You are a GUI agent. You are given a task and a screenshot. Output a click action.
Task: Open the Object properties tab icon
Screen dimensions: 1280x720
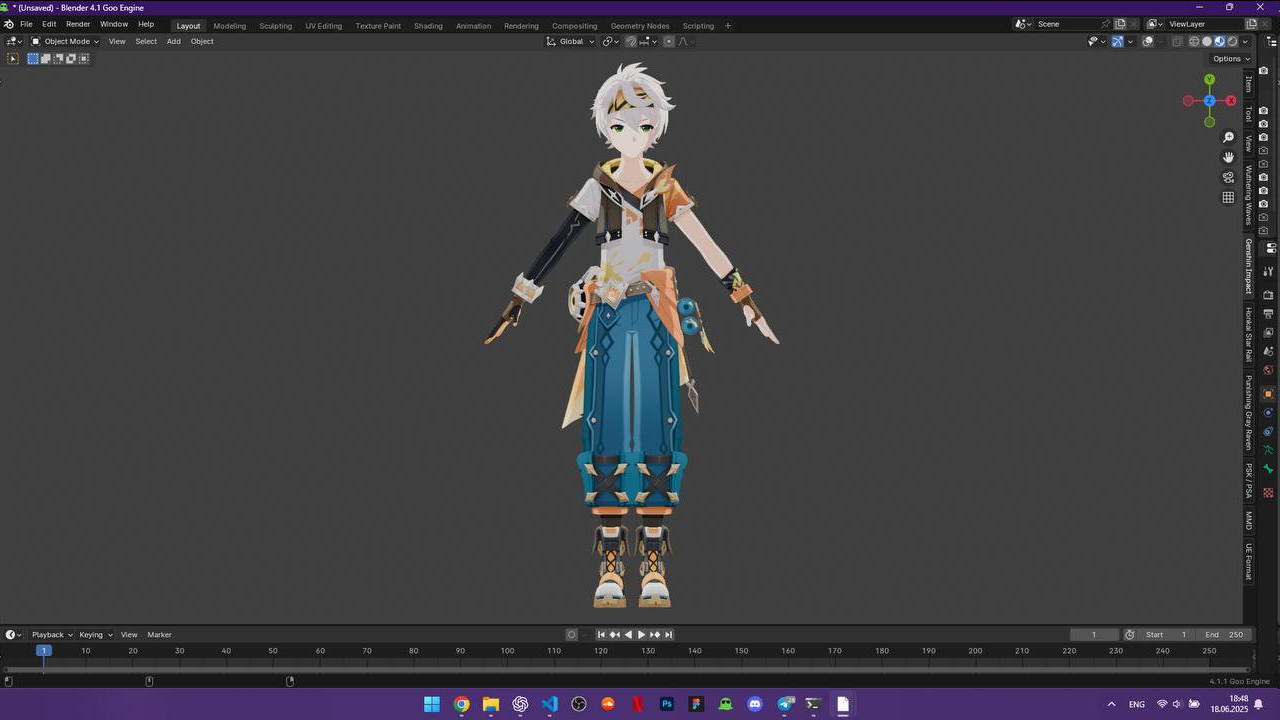pos(1268,394)
